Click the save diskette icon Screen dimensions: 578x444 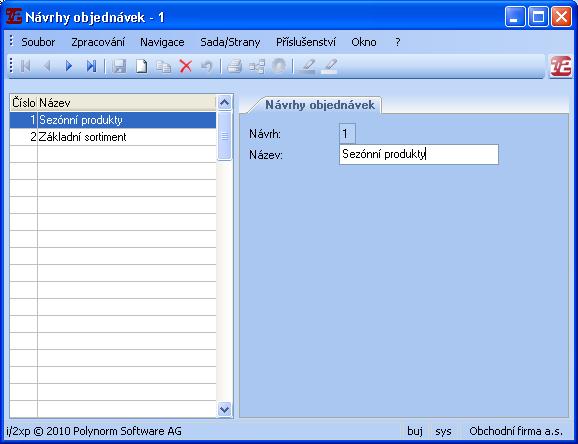[119, 66]
